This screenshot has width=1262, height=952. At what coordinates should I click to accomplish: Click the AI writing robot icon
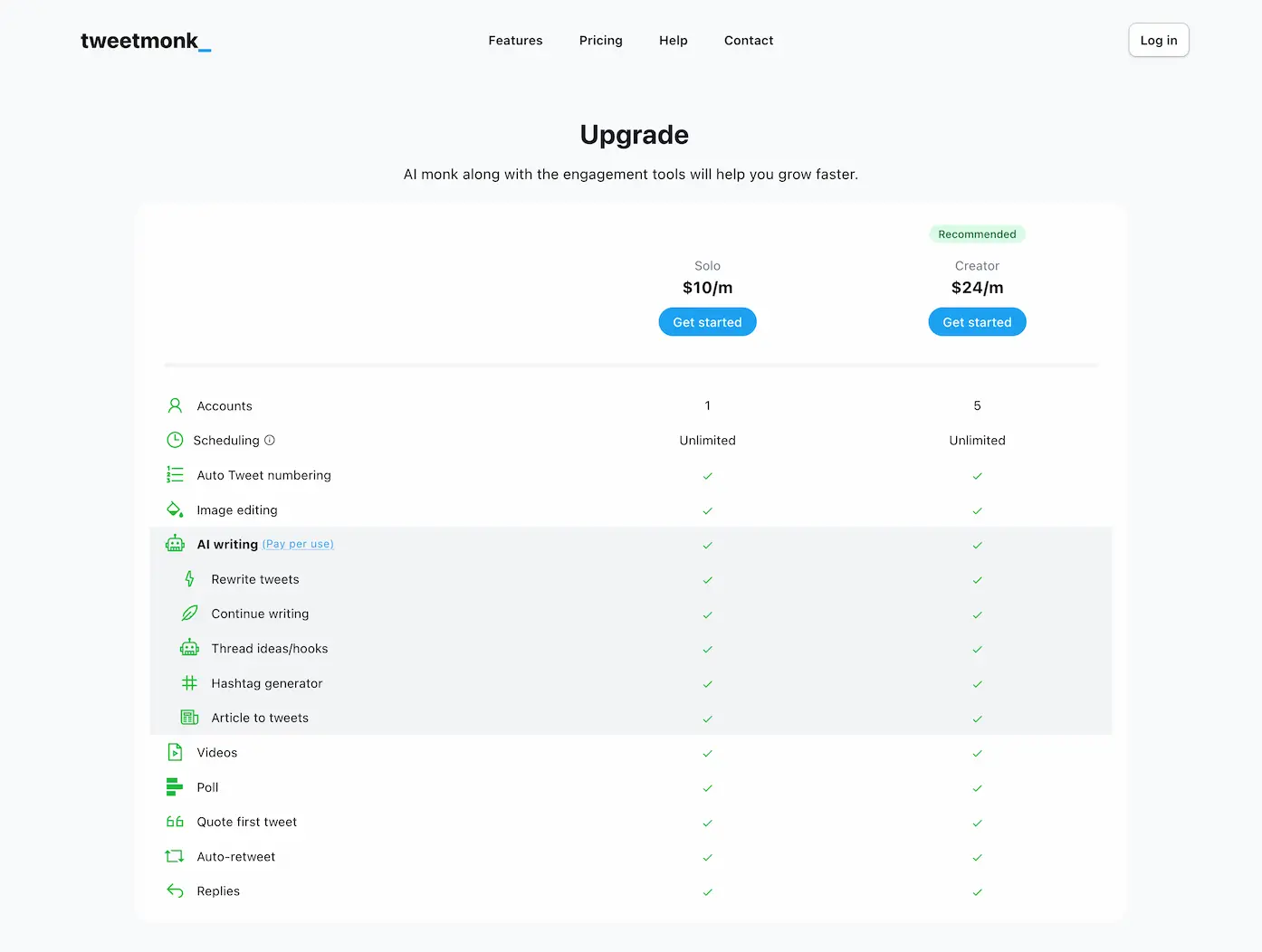click(175, 544)
